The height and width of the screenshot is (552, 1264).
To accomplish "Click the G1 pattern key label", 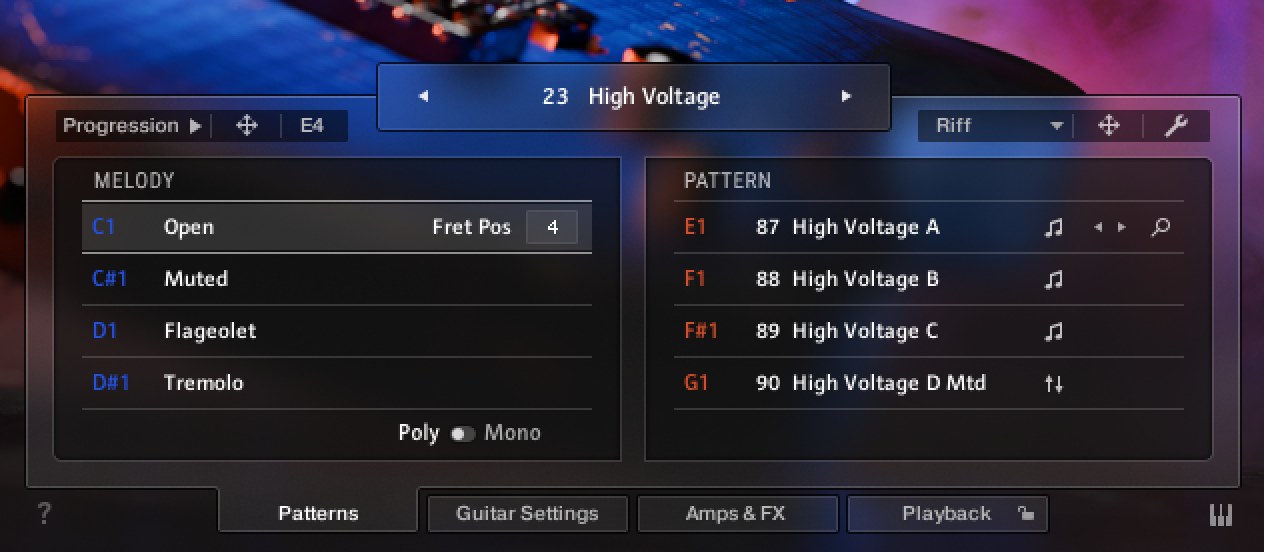I will 696,383.
